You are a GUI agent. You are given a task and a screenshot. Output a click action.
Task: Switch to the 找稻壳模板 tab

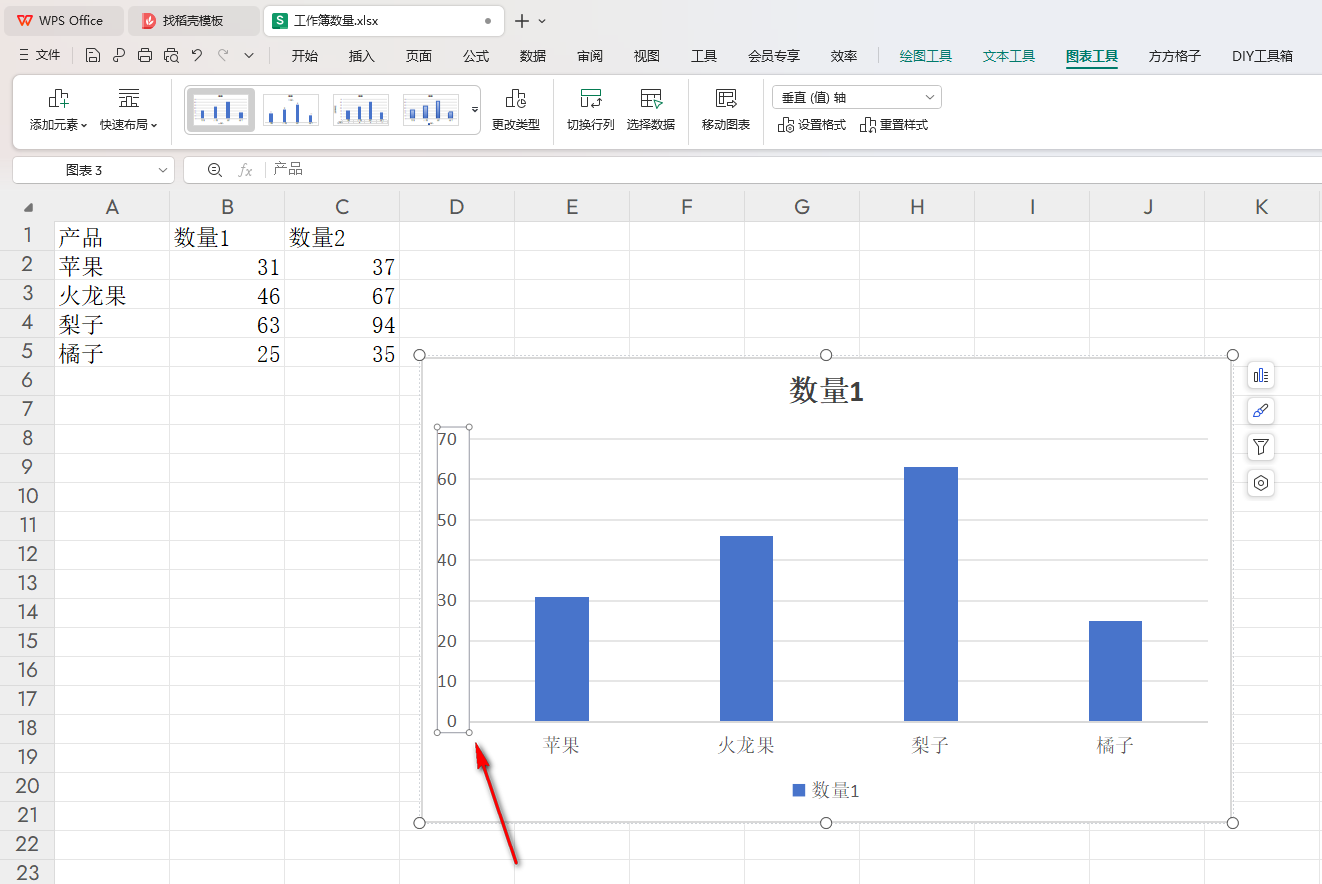[x=193, y=20]
